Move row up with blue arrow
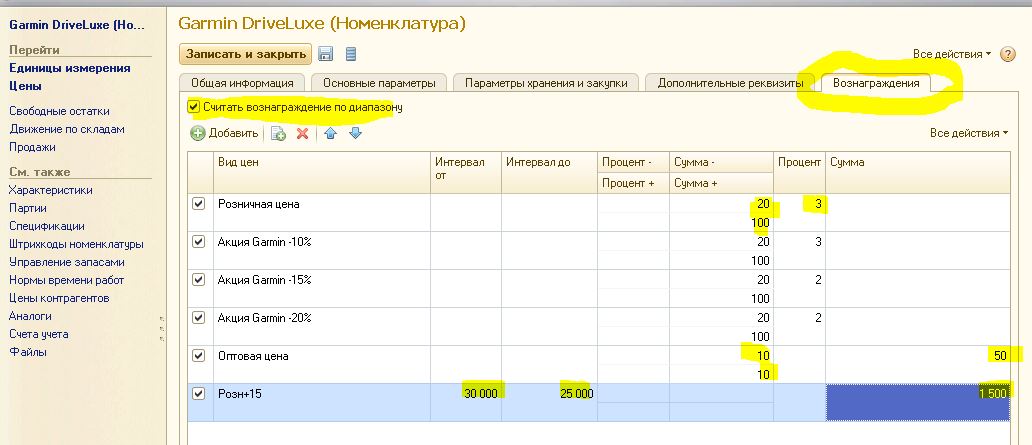Image resolution: width=1032 pixels, height=445 pixels. [331, 133]
